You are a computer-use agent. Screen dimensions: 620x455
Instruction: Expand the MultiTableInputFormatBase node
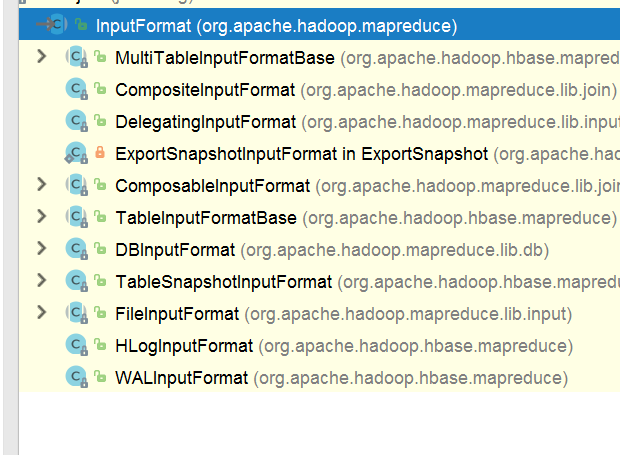tap(42, 57)
